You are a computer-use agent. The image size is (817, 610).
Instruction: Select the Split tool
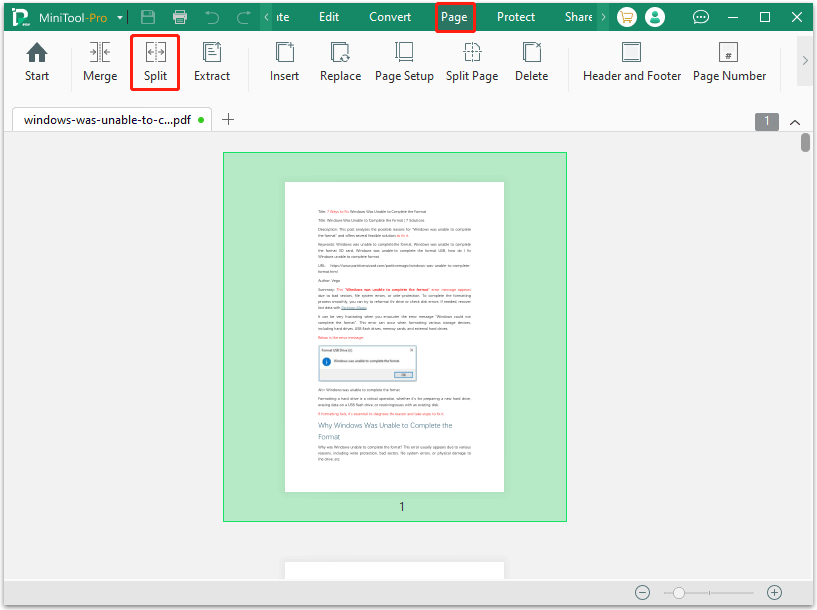(x=154, y=62)
